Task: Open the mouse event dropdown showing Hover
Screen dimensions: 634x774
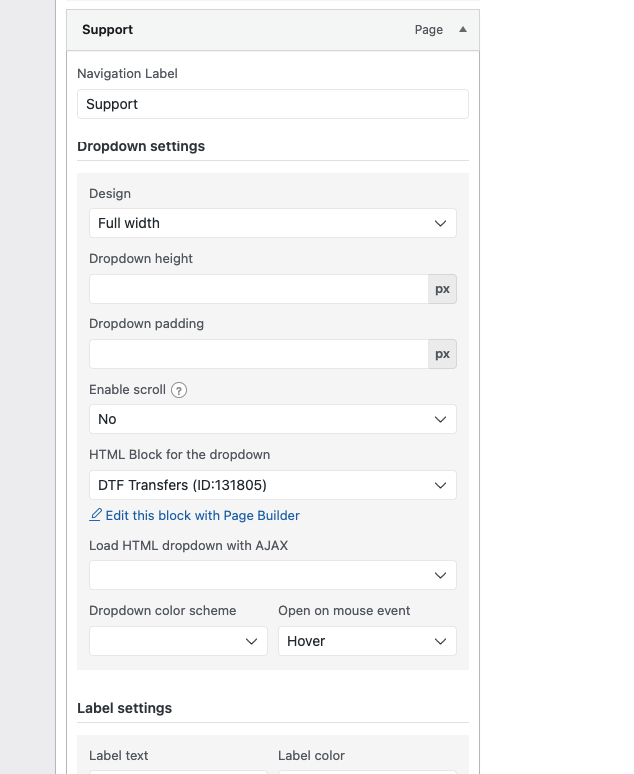Action: pos(367,641)
